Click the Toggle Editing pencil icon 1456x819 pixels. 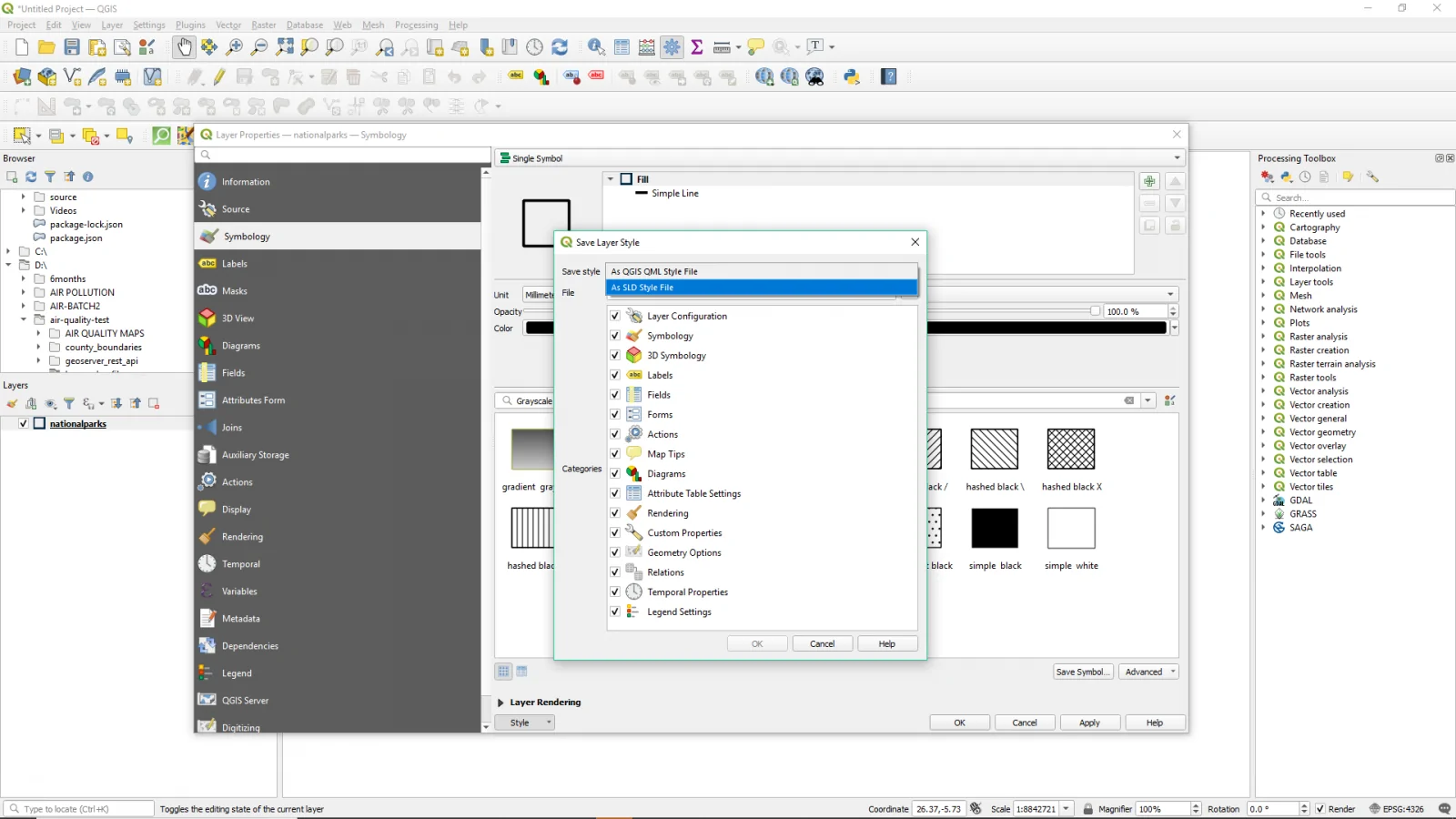[x=219, y=76]
